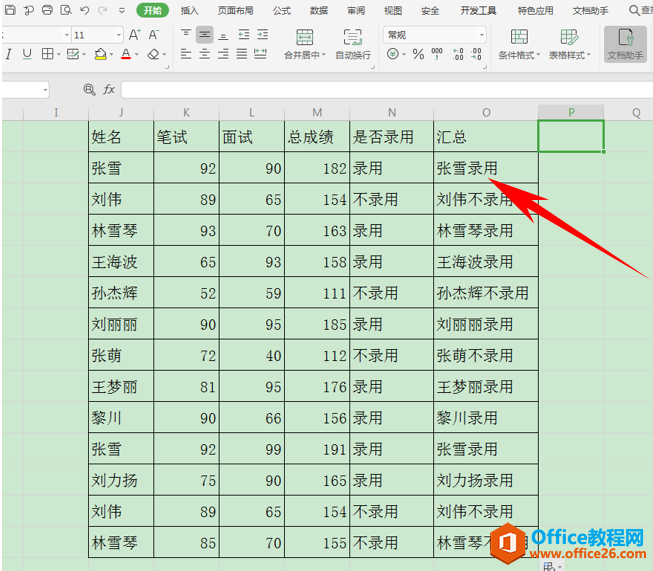Click the decrease decimal places icon

point(476,54)
